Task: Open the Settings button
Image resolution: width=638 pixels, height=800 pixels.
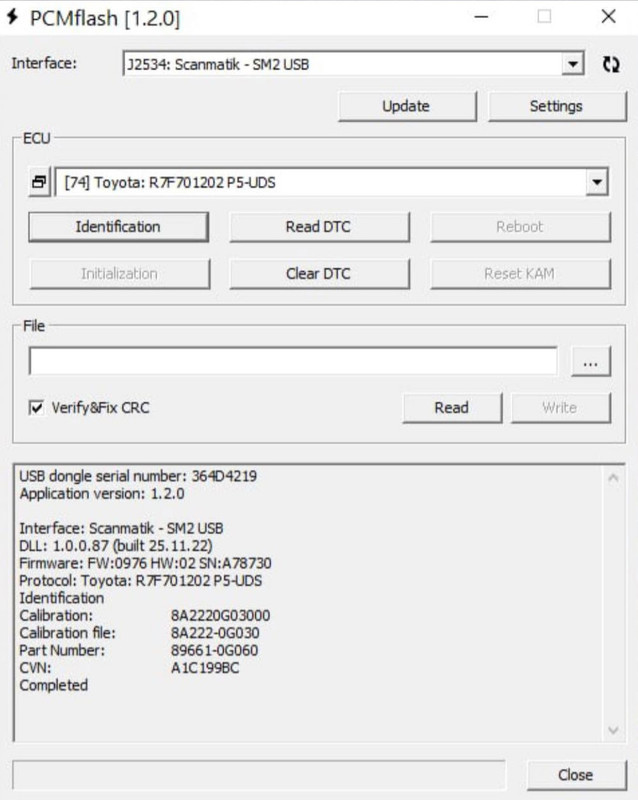Action: [x=556, y=106]
